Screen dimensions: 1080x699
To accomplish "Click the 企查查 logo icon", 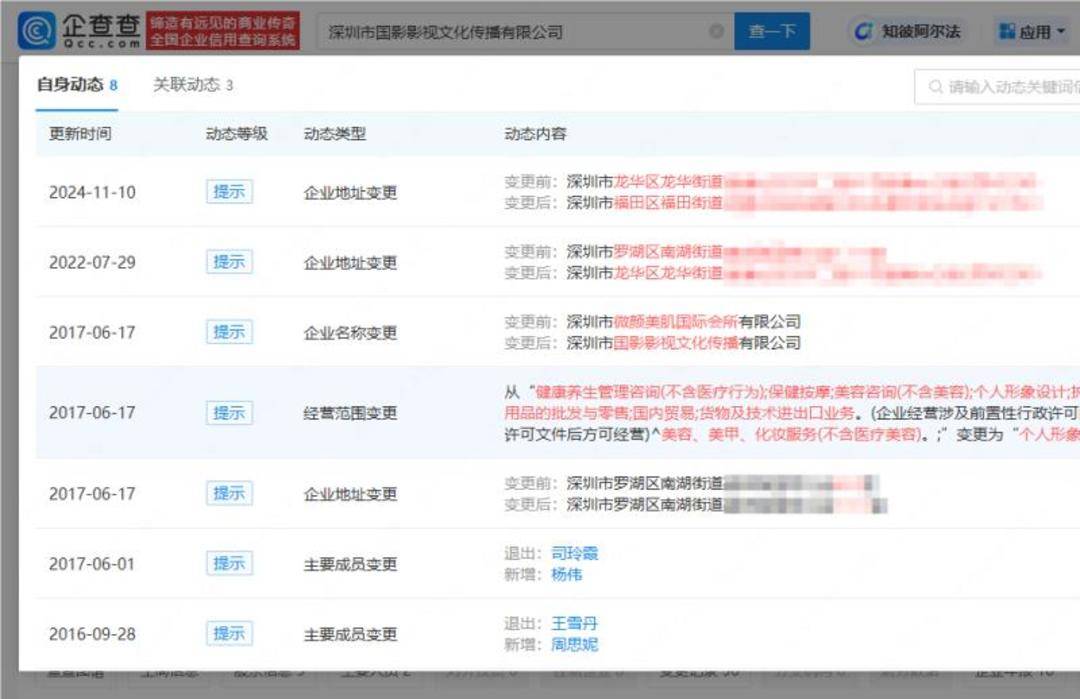I will (37, 31).
